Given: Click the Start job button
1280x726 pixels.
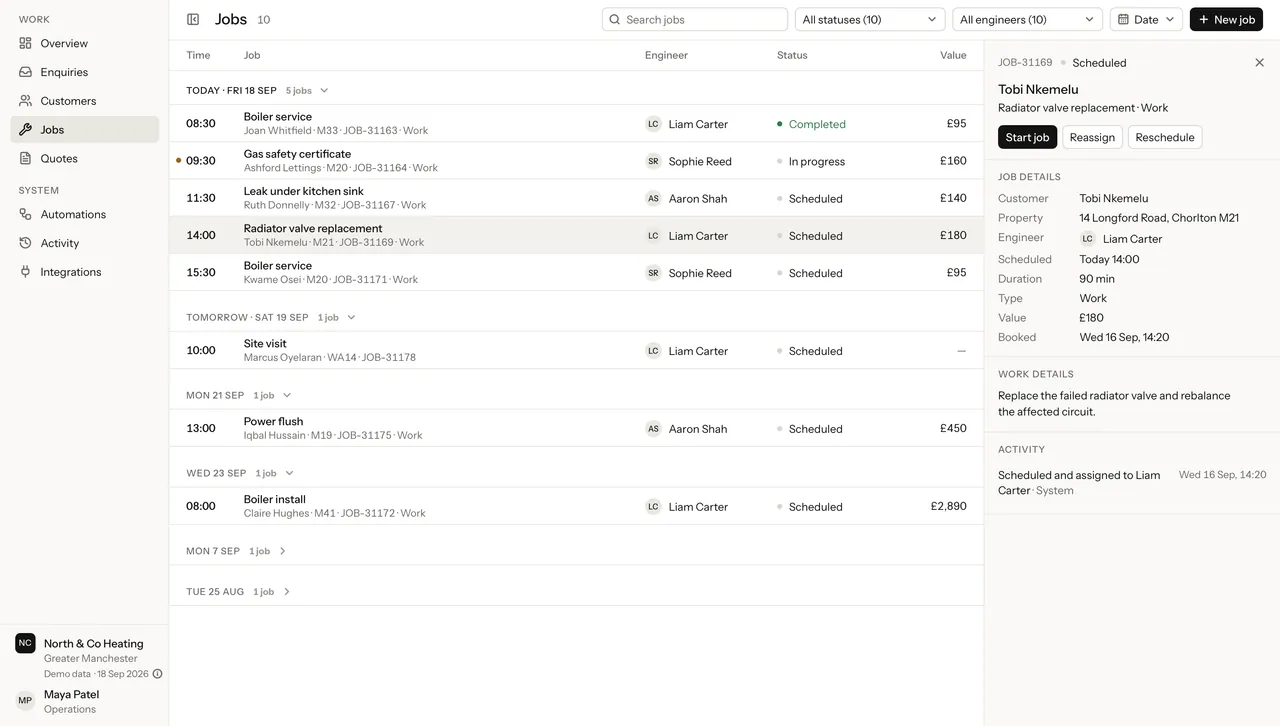Looking at the screenshot, I should pos(1027,137).
